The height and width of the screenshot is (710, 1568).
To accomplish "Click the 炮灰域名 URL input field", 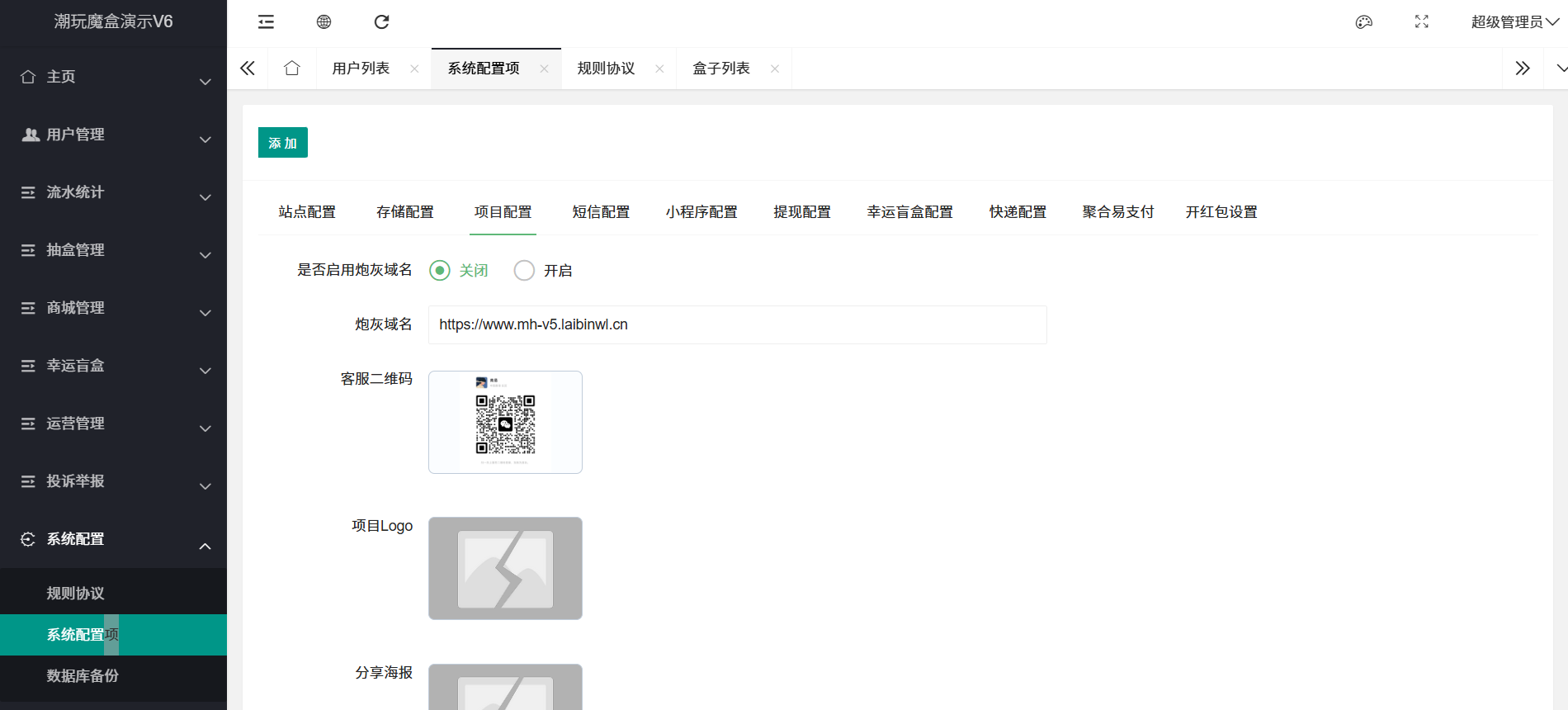I will pyautogui.click(x=738, y=324).
